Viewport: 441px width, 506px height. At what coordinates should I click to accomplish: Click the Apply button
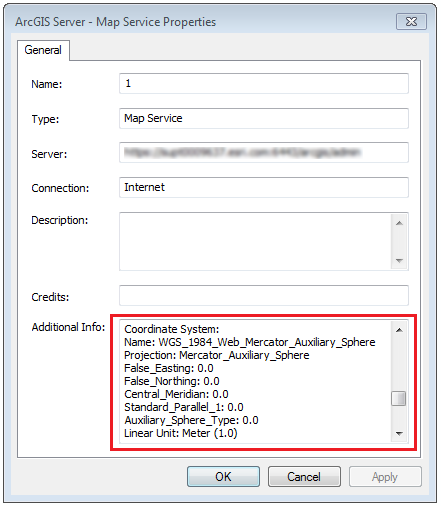pos(385,477)
